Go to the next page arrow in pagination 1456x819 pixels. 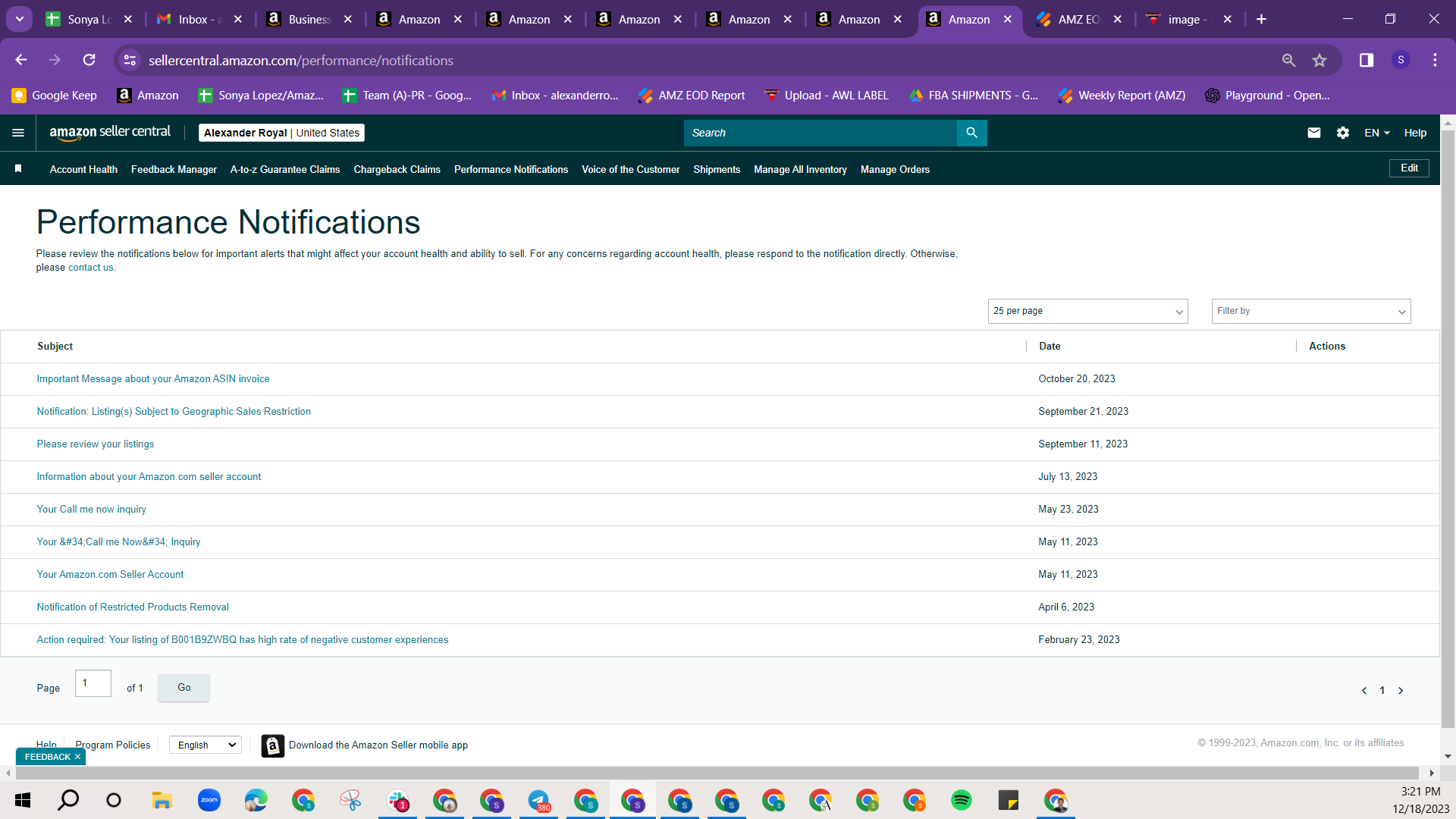pos(1401,691)
